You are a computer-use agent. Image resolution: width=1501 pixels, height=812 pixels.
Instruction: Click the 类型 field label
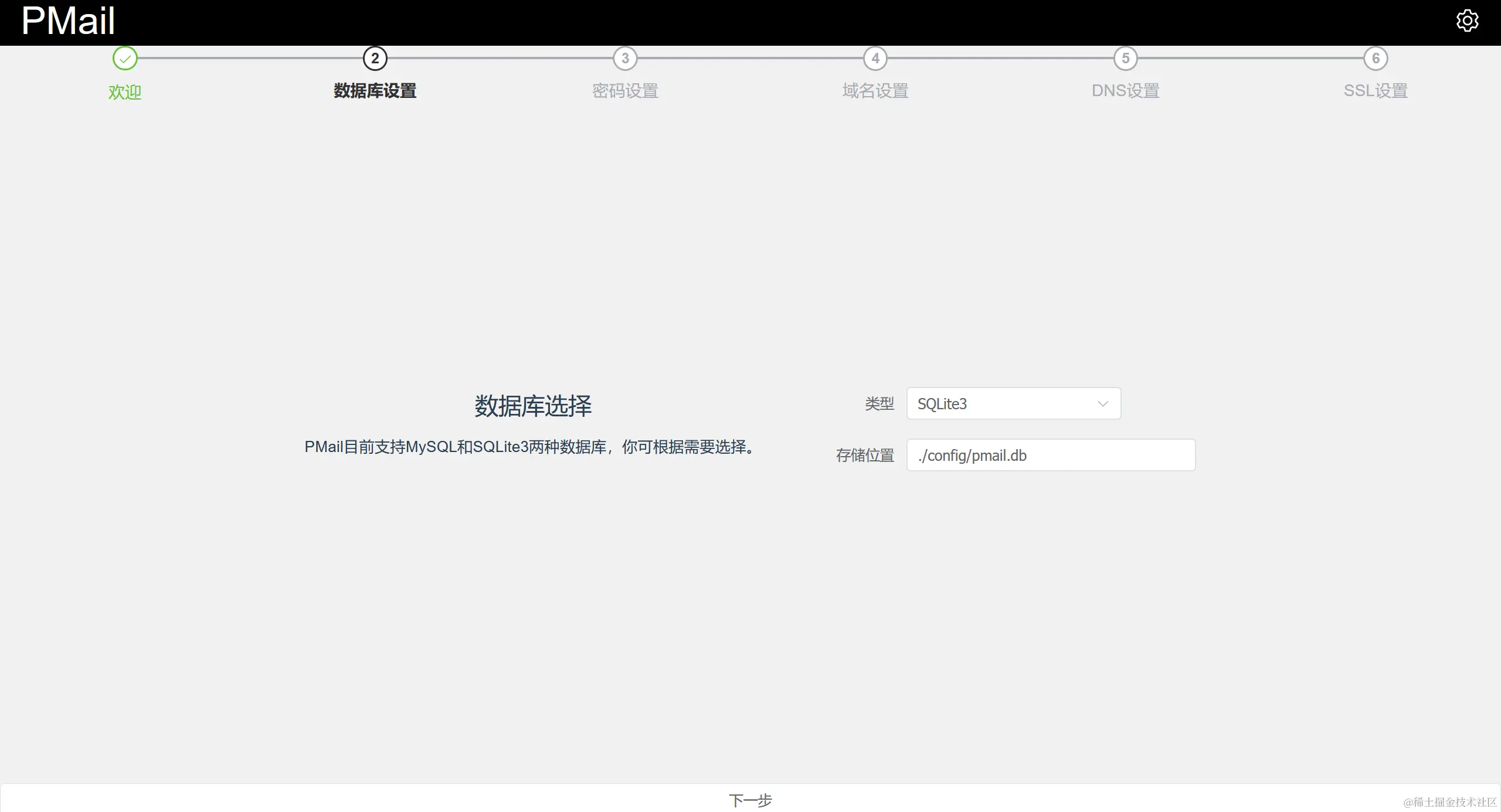pos(879,403)
